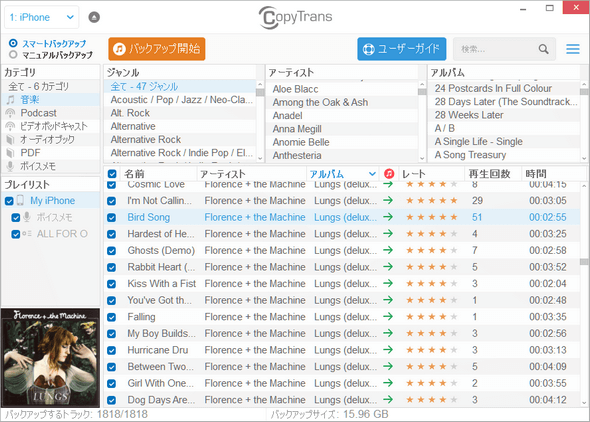Screen dimensions: 590x422
Task: Click the music note icon beside 音楽
Action: [x=11, y=100]
